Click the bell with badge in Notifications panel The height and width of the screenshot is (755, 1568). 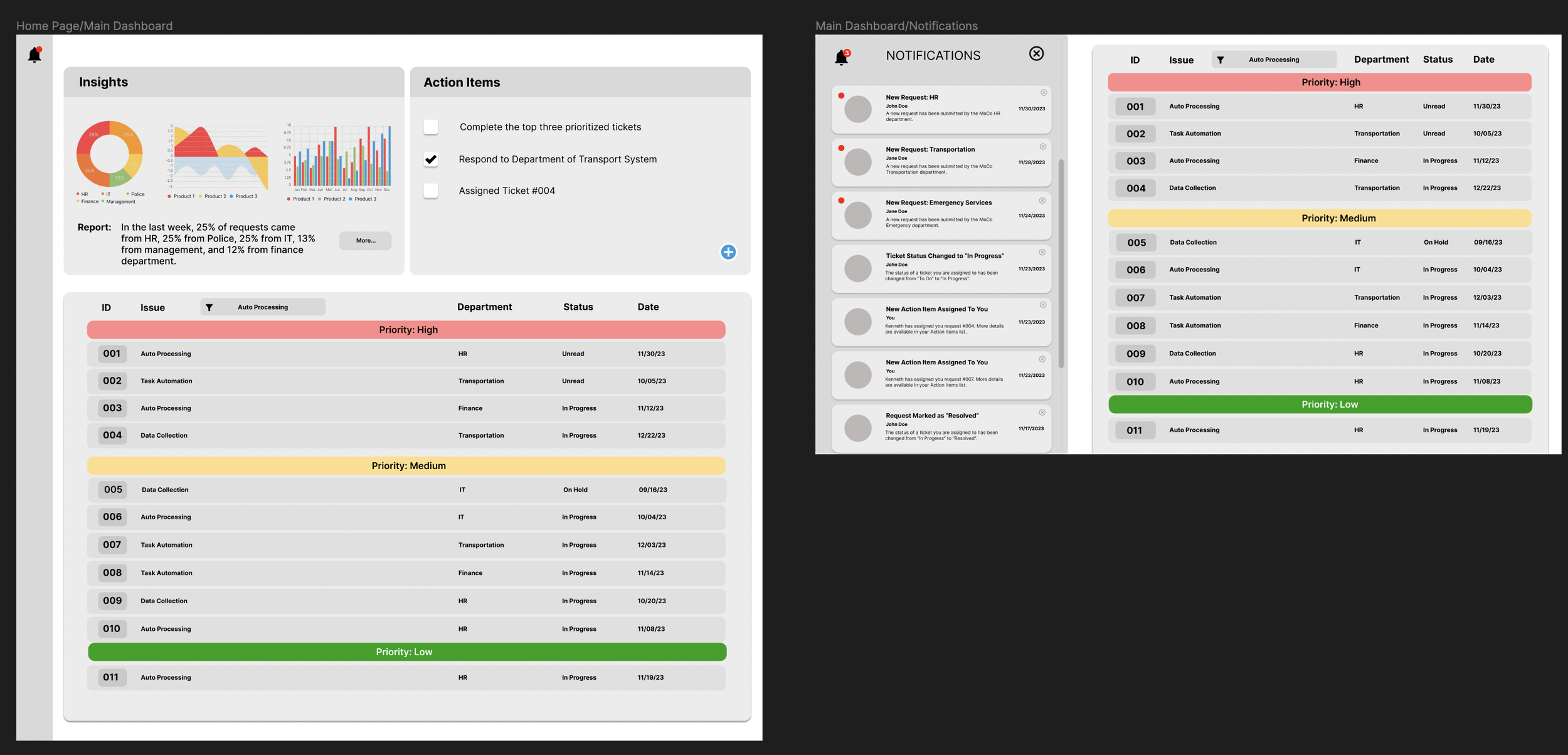842,57
